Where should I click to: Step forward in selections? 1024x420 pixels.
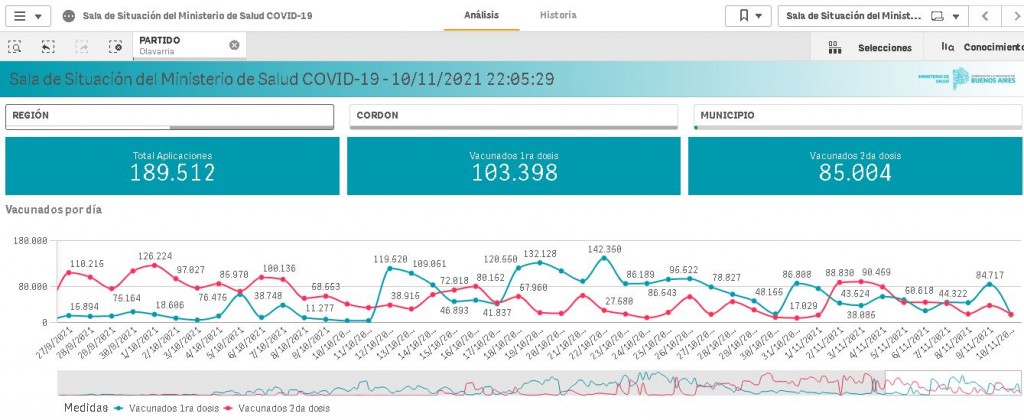pos(82,46)
